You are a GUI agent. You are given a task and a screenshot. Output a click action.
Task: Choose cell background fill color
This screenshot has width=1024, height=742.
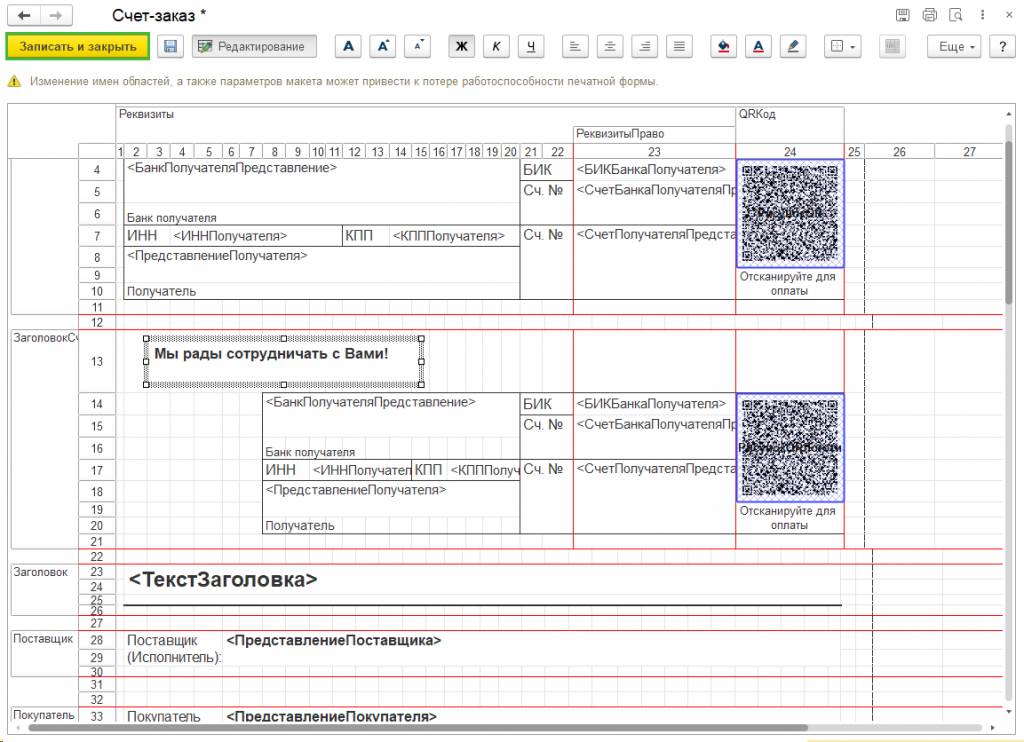tap(724, 46)
